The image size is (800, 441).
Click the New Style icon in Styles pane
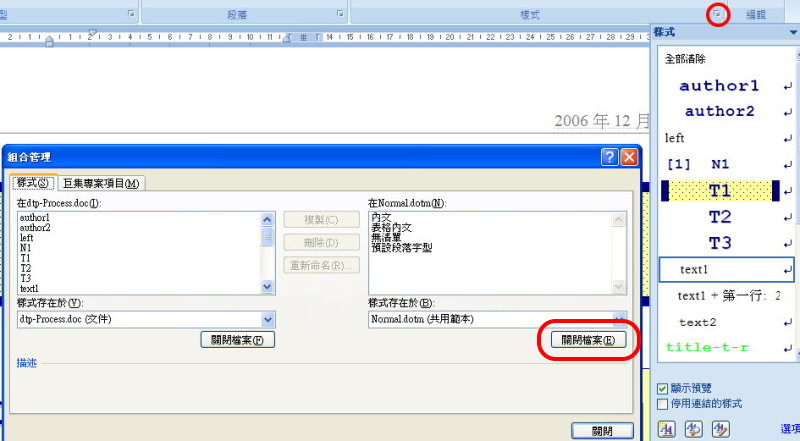tap(668, 429)
